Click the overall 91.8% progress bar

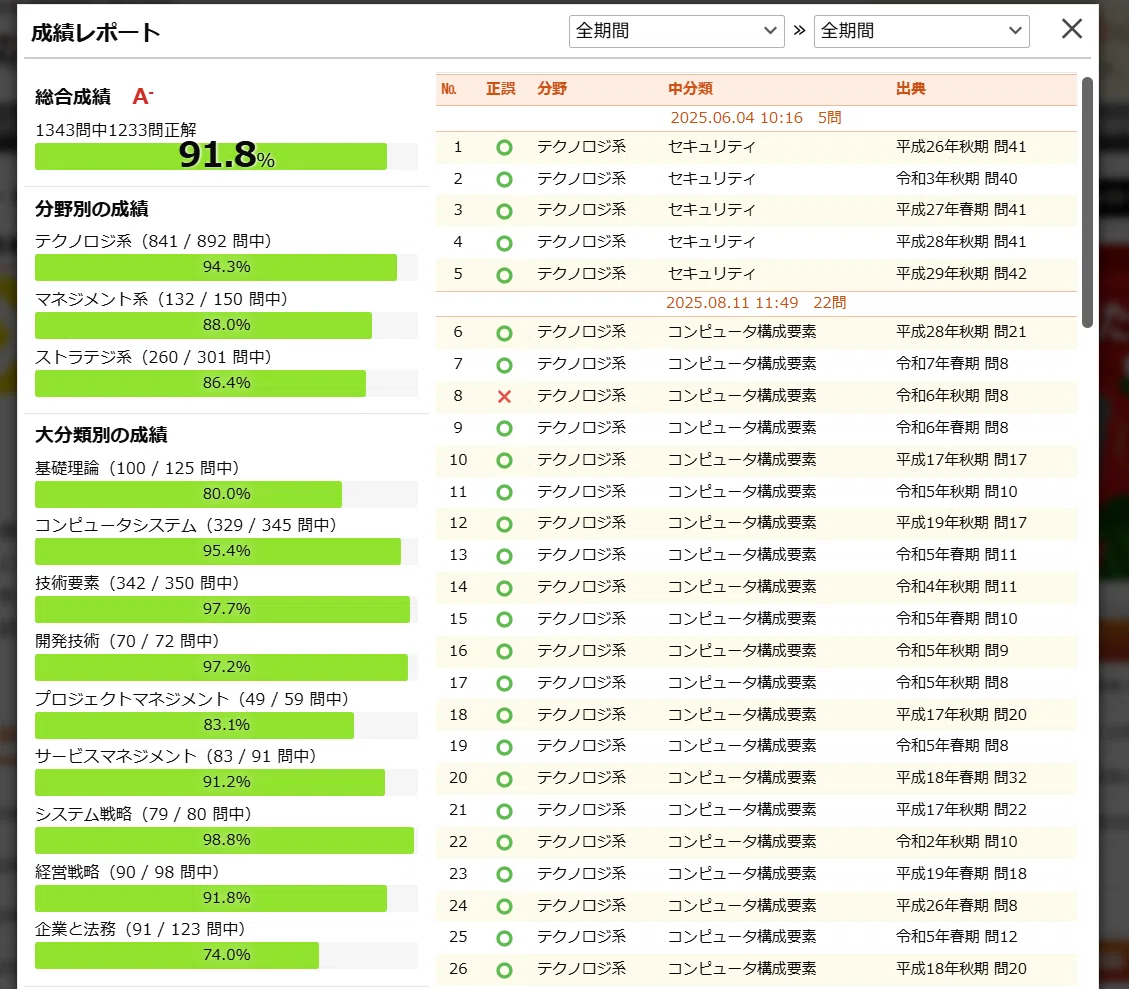tap(226, 156)
